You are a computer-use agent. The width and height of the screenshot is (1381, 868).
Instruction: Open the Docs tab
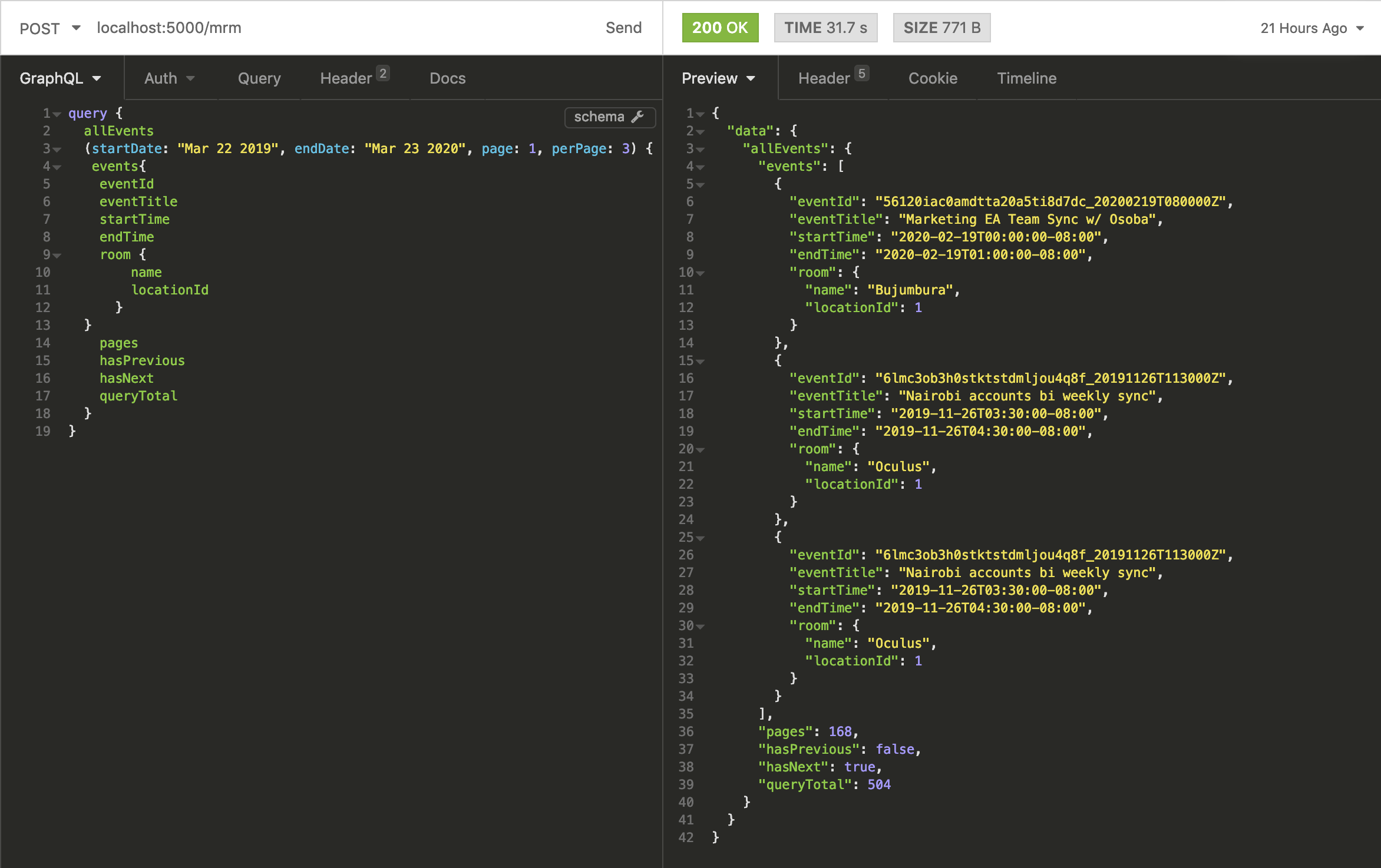tap(447, 78)
